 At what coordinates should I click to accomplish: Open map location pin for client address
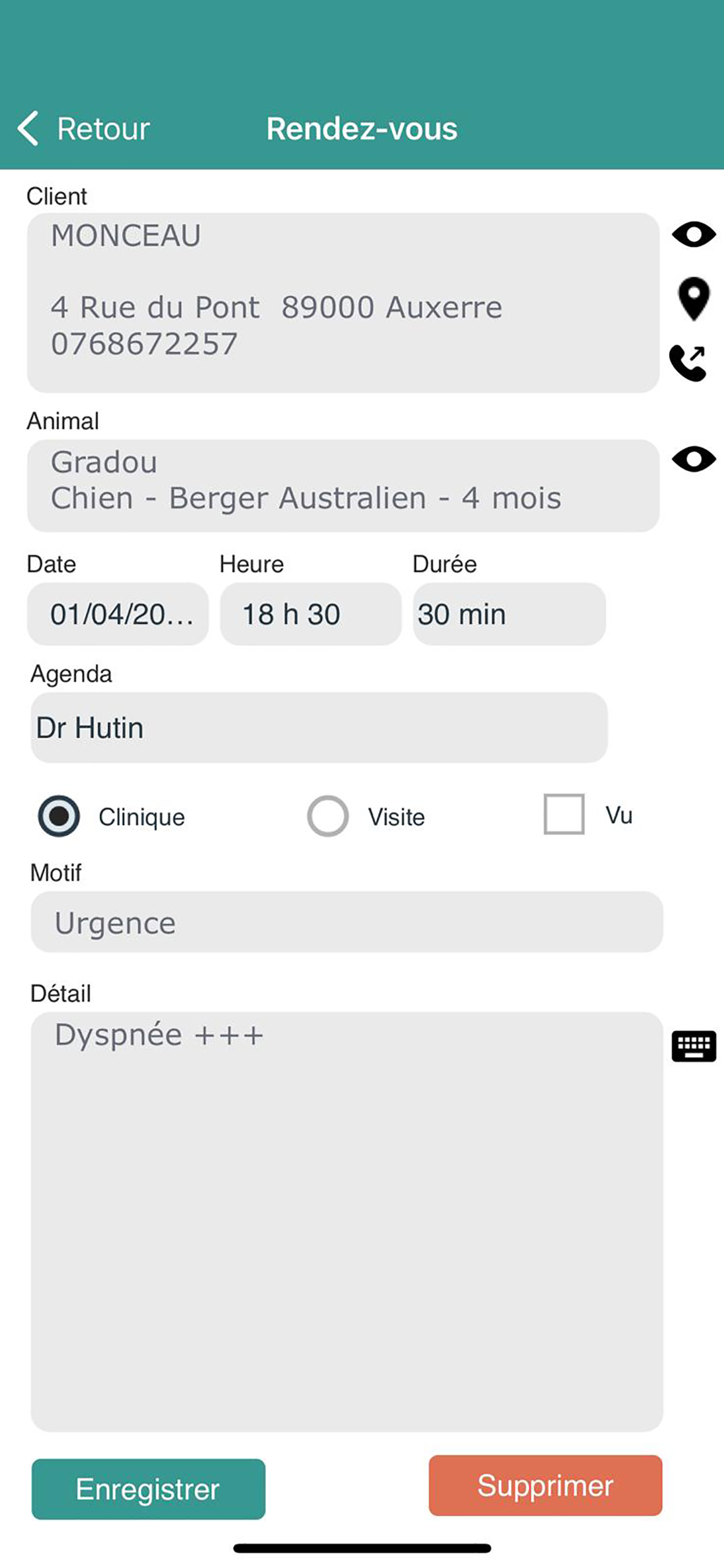click(x=694, y=299)
